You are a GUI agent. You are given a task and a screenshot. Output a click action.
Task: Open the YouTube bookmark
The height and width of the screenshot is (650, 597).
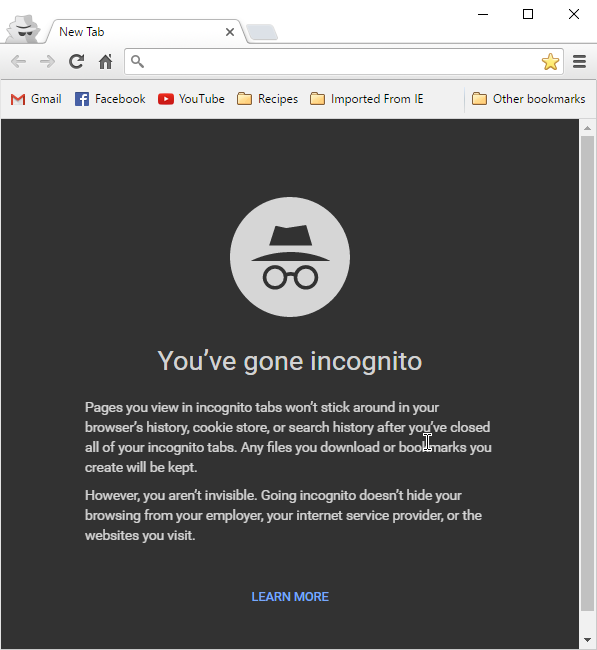(191, 99)
